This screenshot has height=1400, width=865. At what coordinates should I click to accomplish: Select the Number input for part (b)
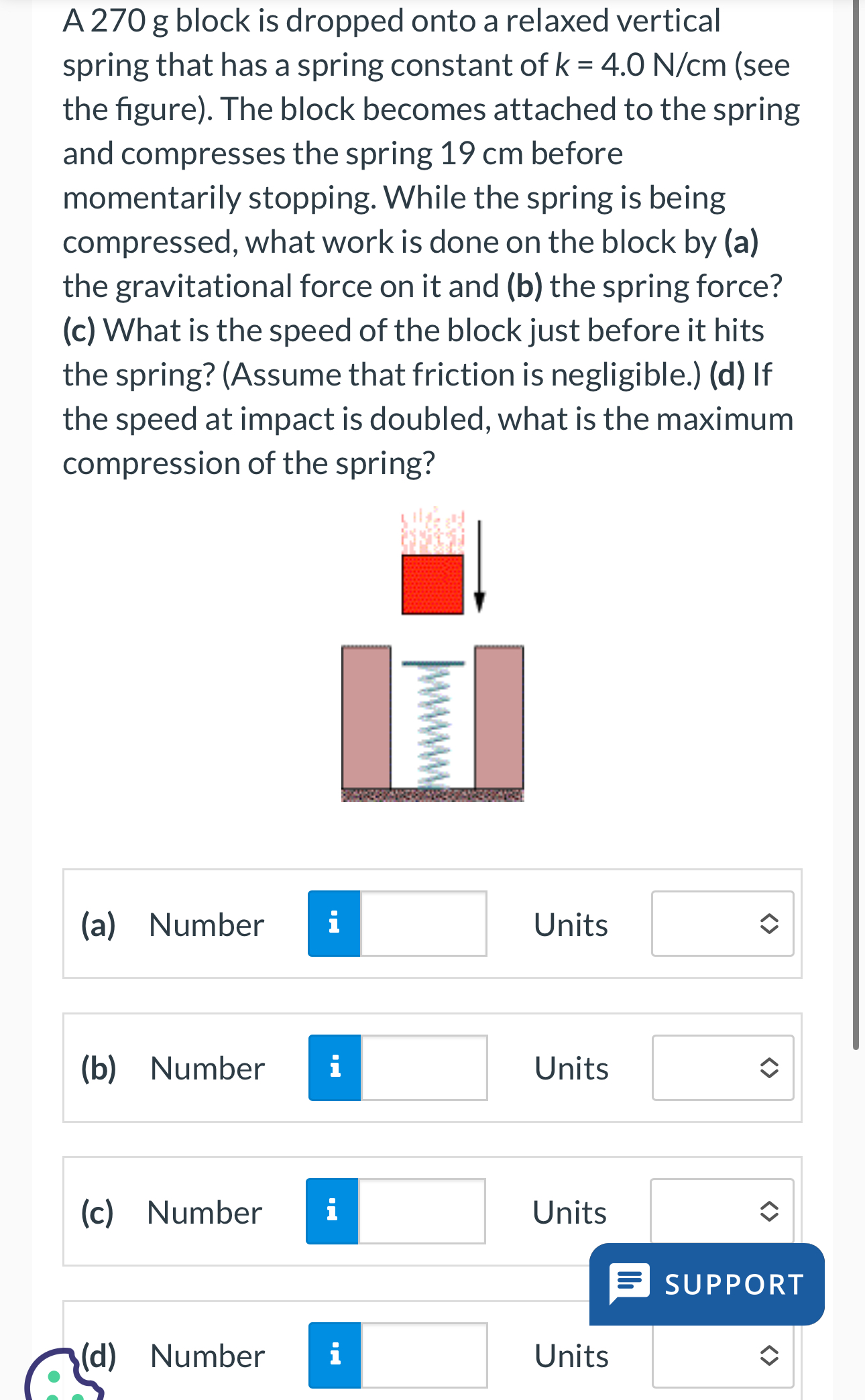click(422, 1067)
